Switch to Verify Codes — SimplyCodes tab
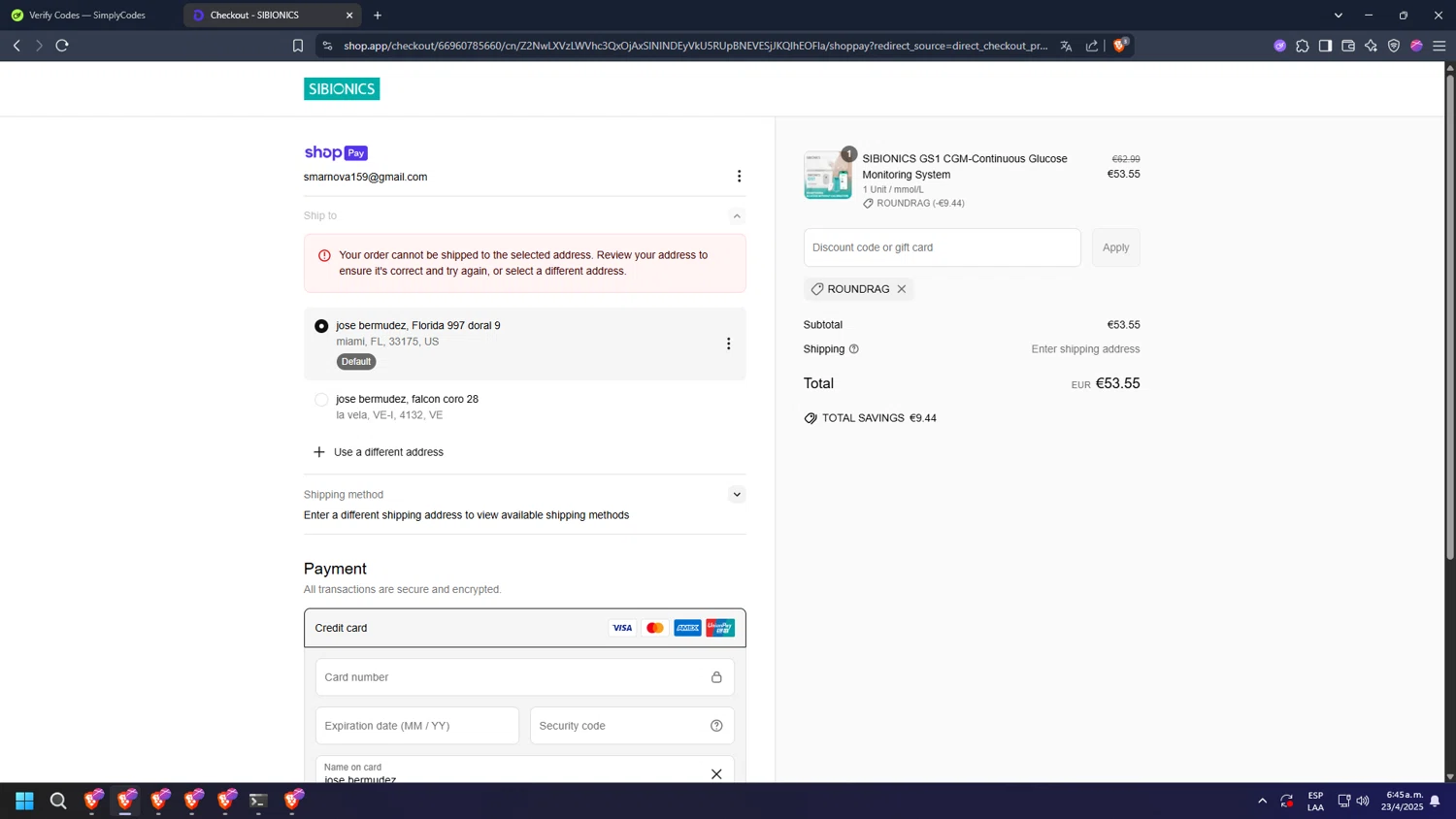Screen dimensions: 1456x819 tap(89, 16)
